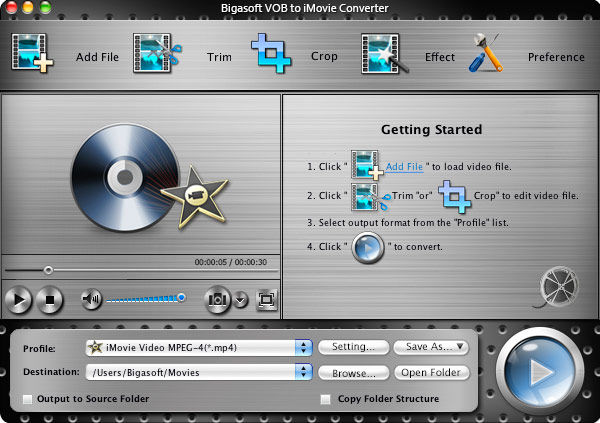Viewport: 600px width, 423px height.
Task: Open the Save As dropdown
Action: click(x=431, y=347)
